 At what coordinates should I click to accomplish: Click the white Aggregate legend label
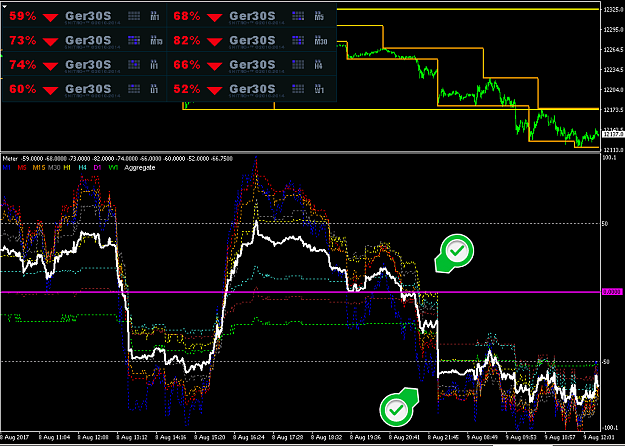point(140,168)
